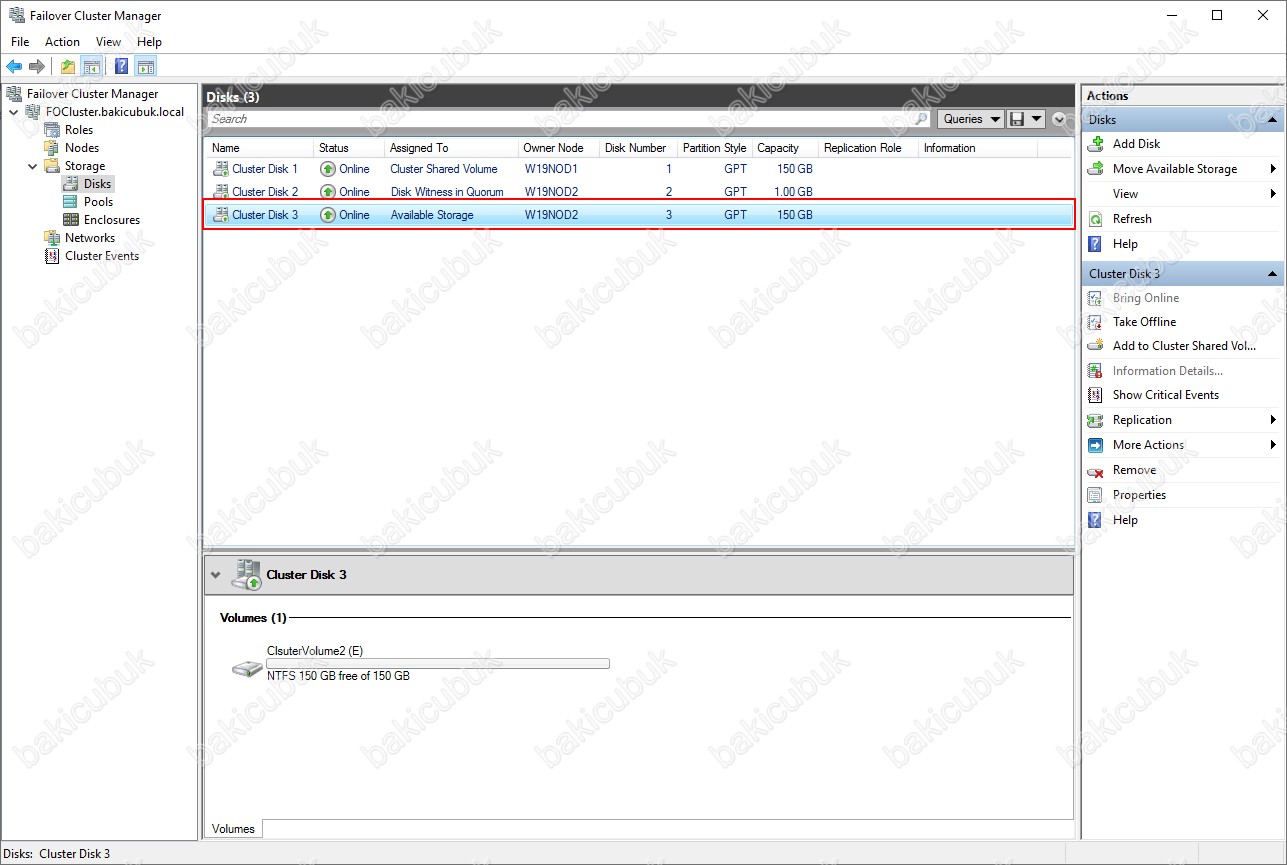Image resolution: width=1287 pixels, height=865 pixels.
Task: Click Show Critical Events action
Action: (x=1166, y=395)
